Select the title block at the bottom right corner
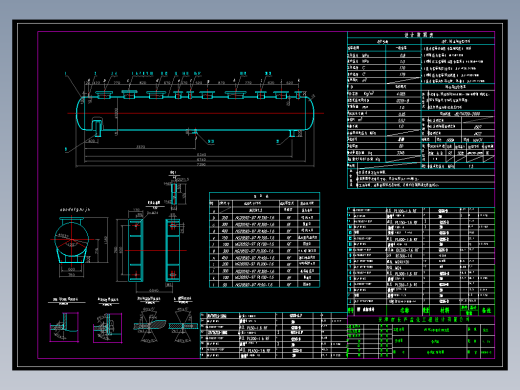The image size is (520, 390). 421,337
